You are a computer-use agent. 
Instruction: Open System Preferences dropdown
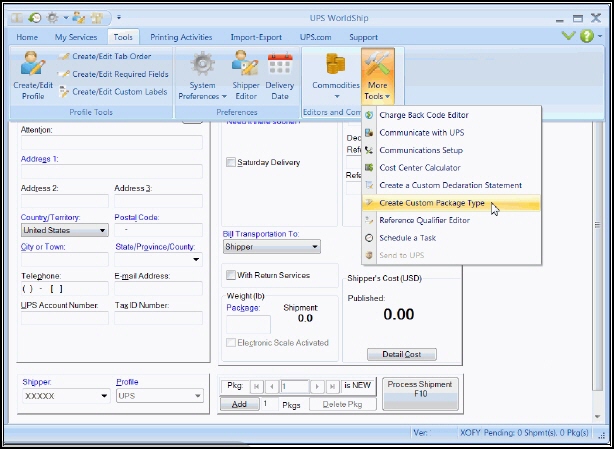(202, 75)
